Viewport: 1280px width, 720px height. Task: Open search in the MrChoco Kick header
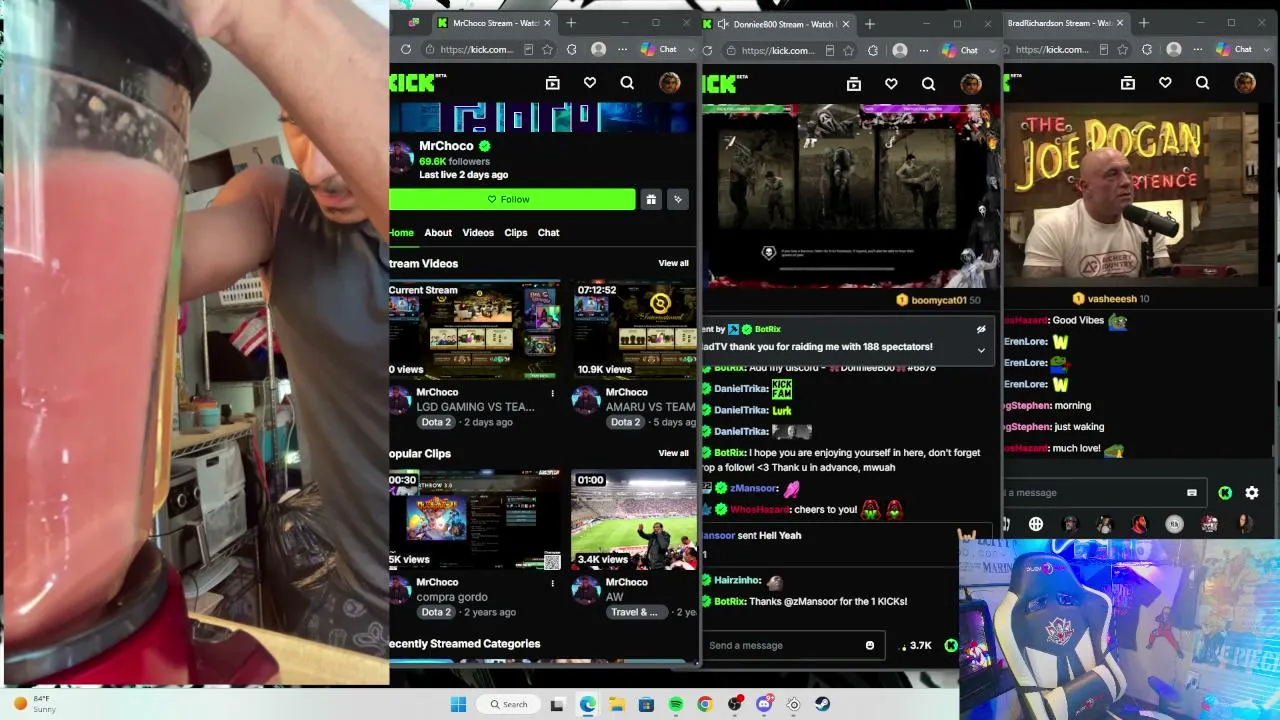(627, 83)
